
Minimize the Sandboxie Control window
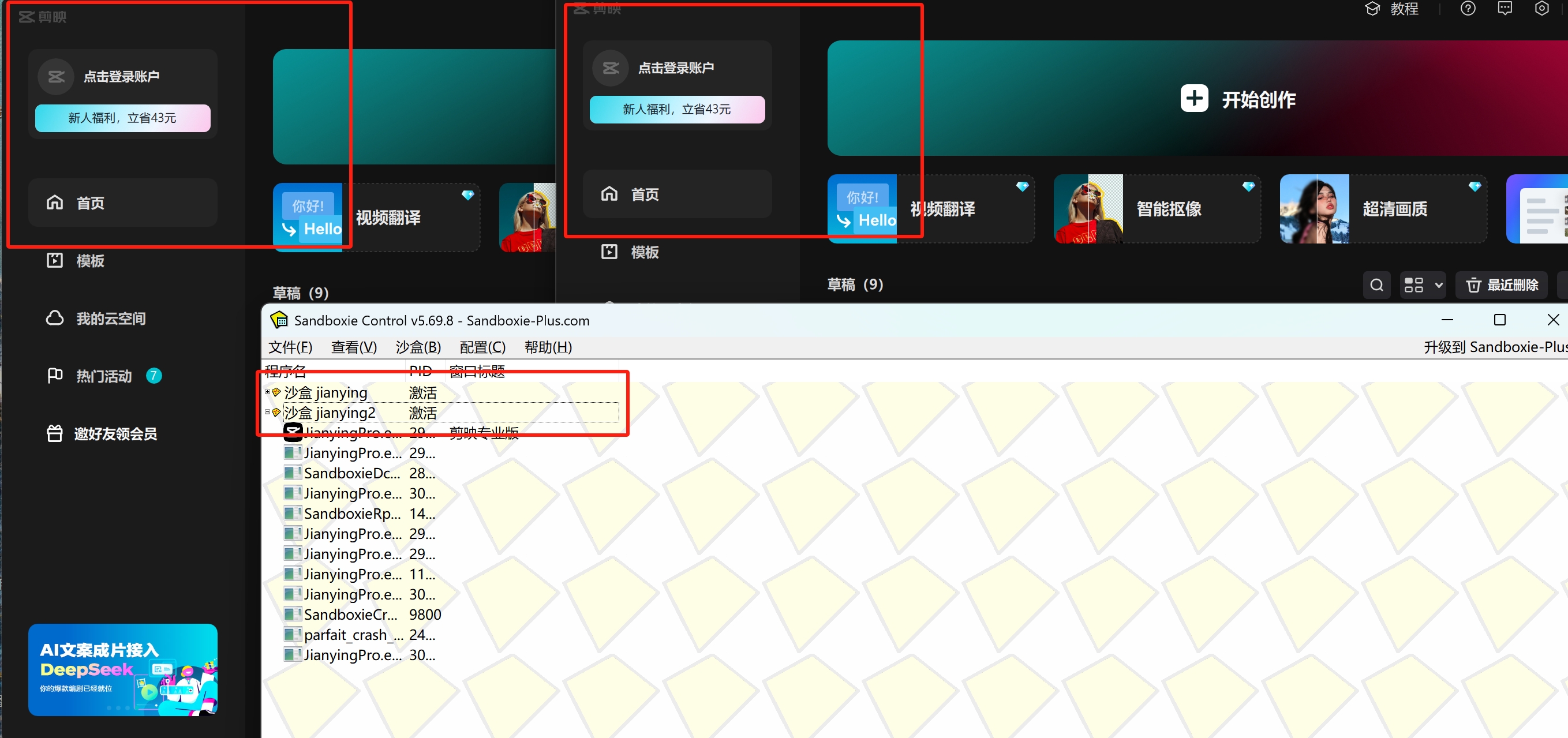[x=1447, y=320]
